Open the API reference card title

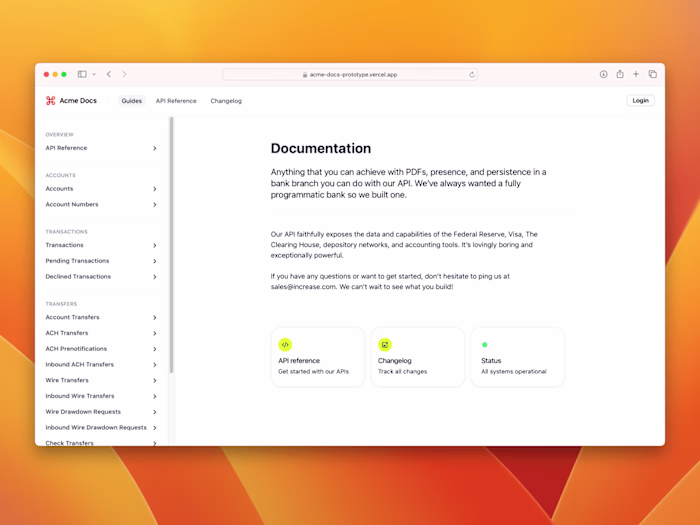(299, 361)
